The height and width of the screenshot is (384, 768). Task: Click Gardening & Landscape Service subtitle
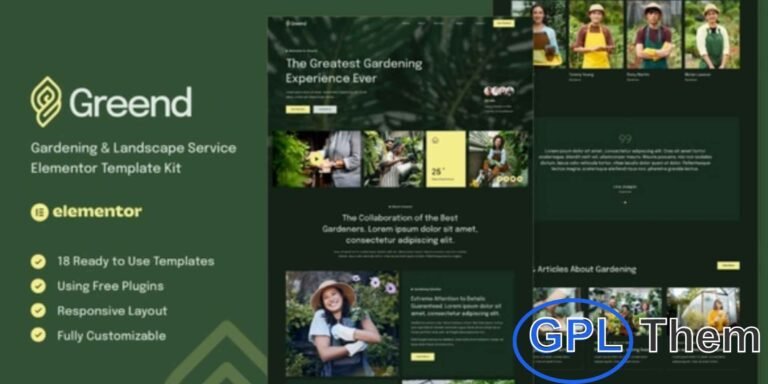click(x=133, y=148)
